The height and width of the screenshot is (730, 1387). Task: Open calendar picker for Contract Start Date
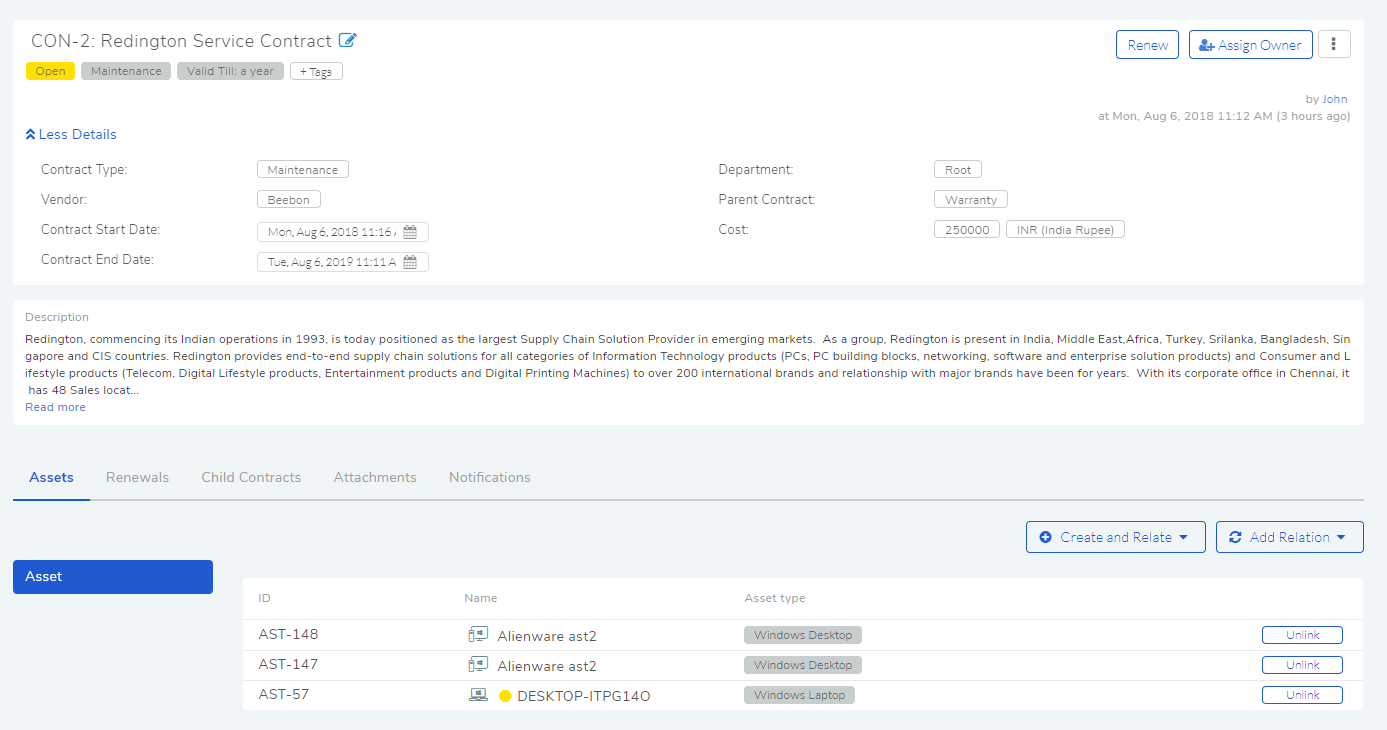(x=410, y=232)
